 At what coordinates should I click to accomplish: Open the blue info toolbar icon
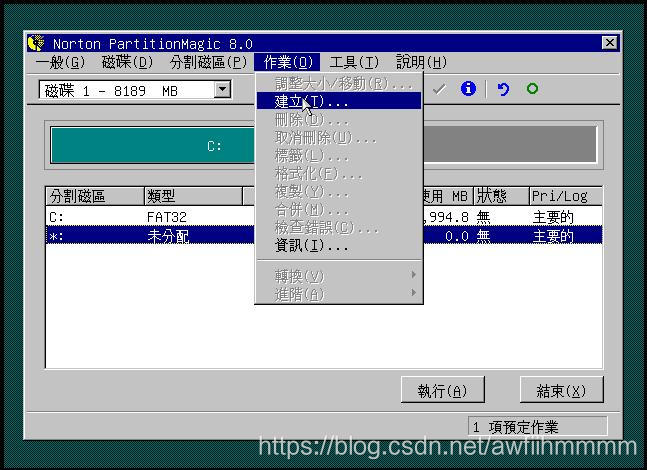468,88
